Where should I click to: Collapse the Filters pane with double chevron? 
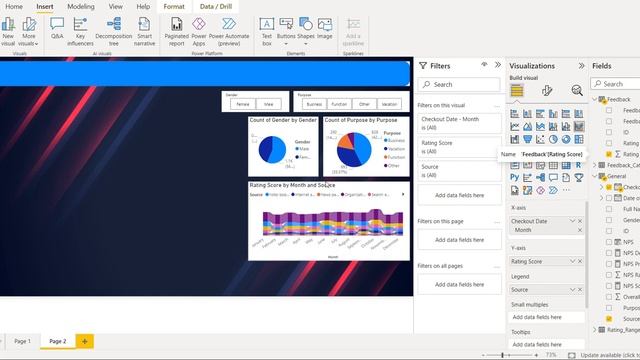point(498,64)
